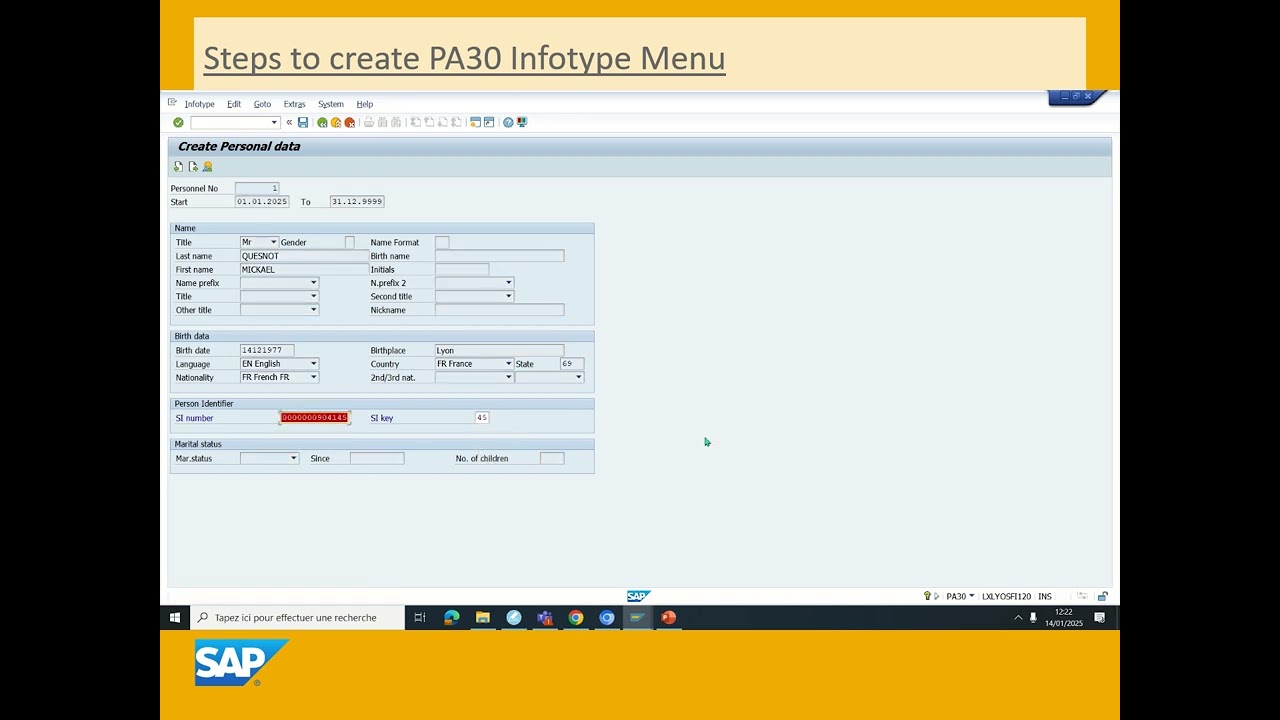Screen dimensions: 1280x720
Task: Click the Name Format field
Action: [x=442, y=242]
